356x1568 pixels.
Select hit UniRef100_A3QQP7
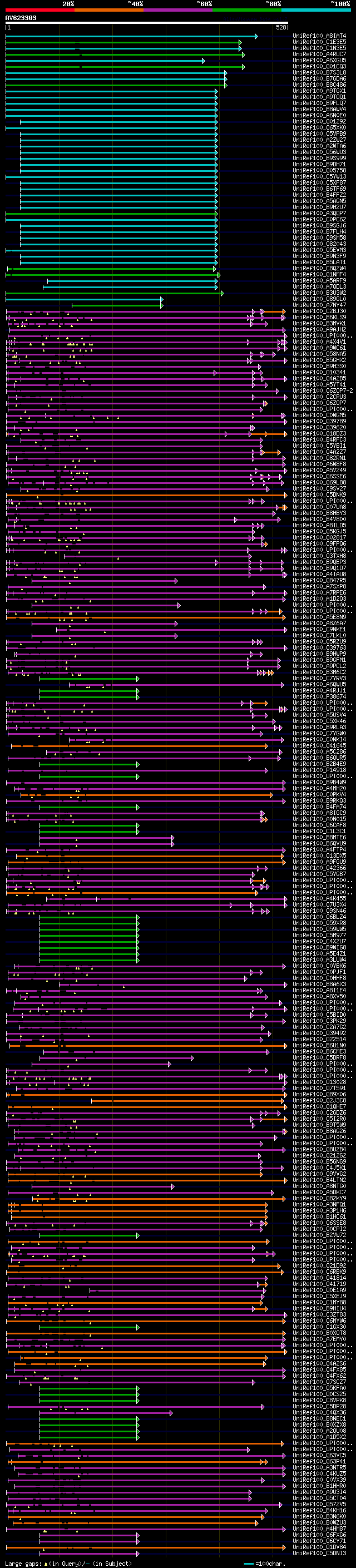319,213
